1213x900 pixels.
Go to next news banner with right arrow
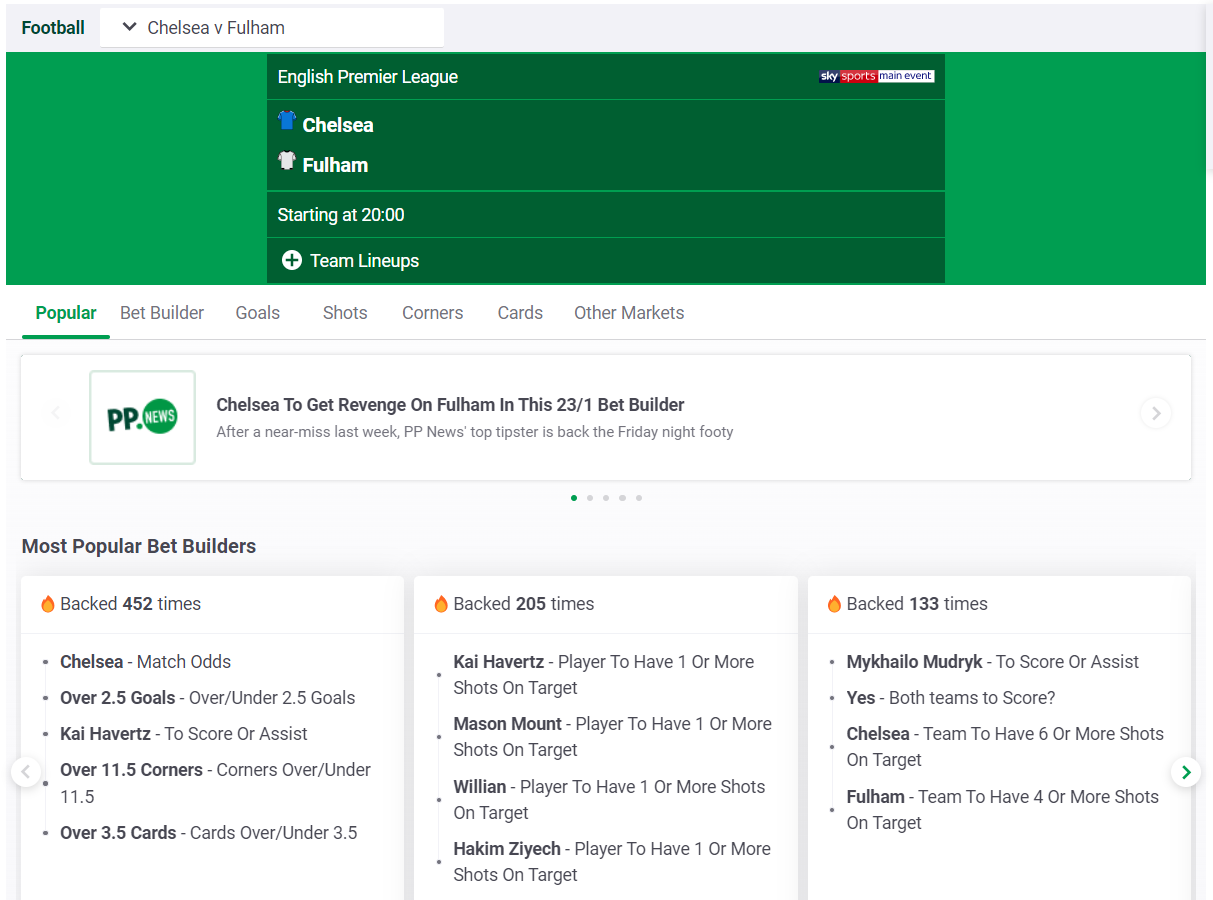(1156, 413)
